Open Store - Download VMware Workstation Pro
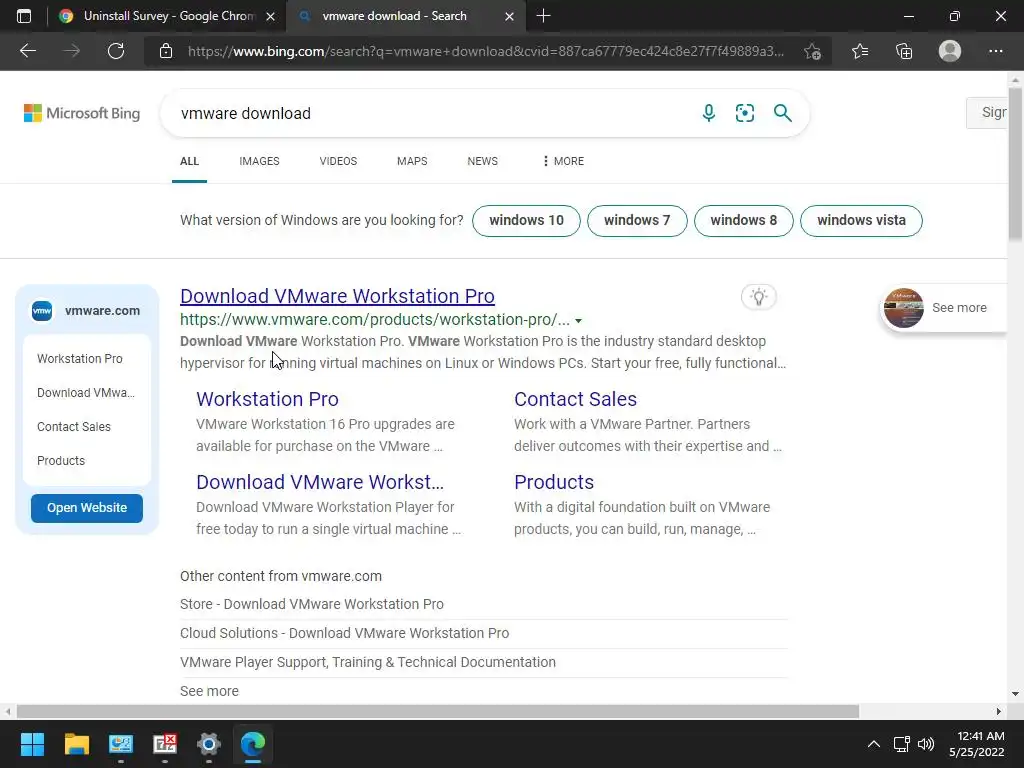Image resolution: width=1024 pixels, height=768 pixels. (x=312, y=604)
